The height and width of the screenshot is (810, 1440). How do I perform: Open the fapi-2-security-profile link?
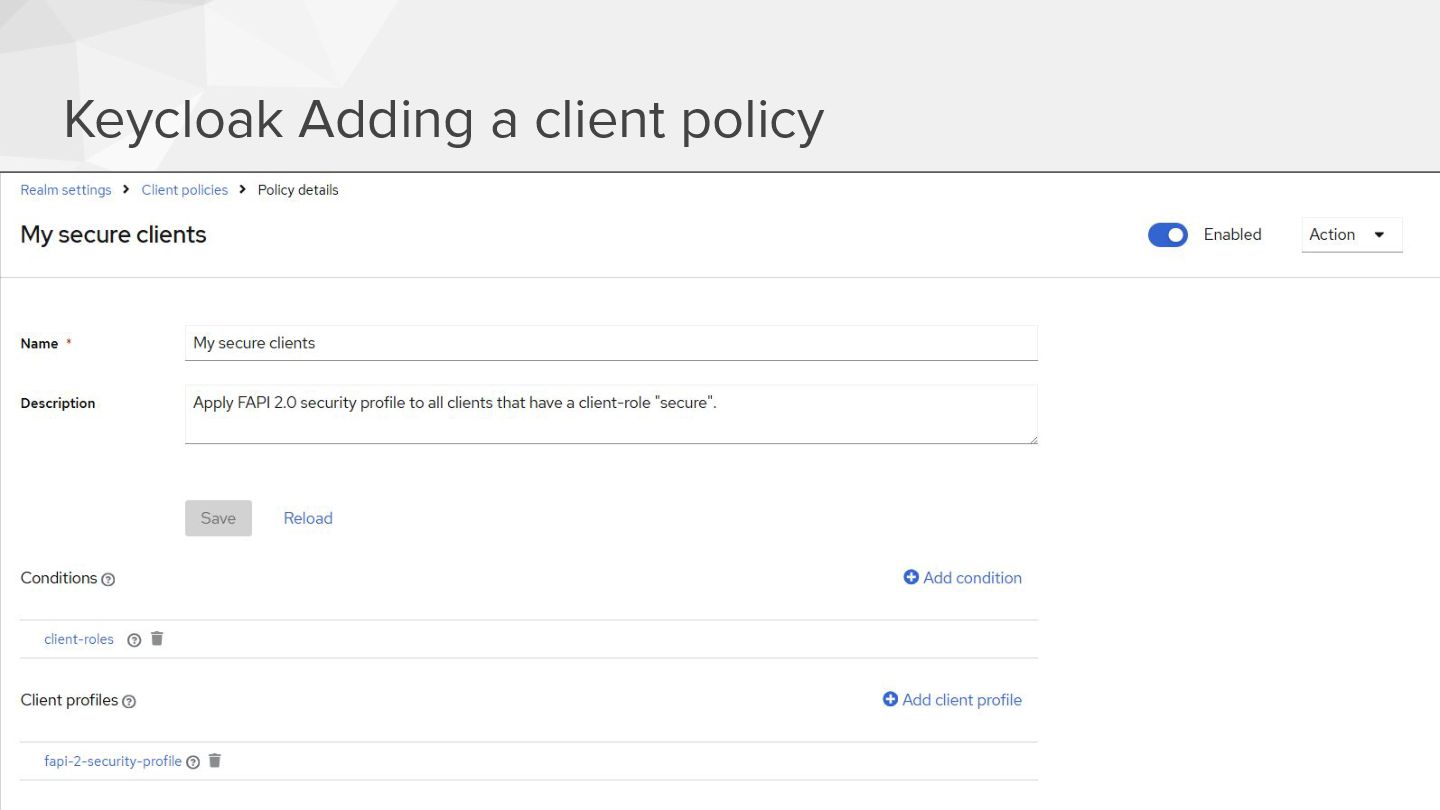113,761
